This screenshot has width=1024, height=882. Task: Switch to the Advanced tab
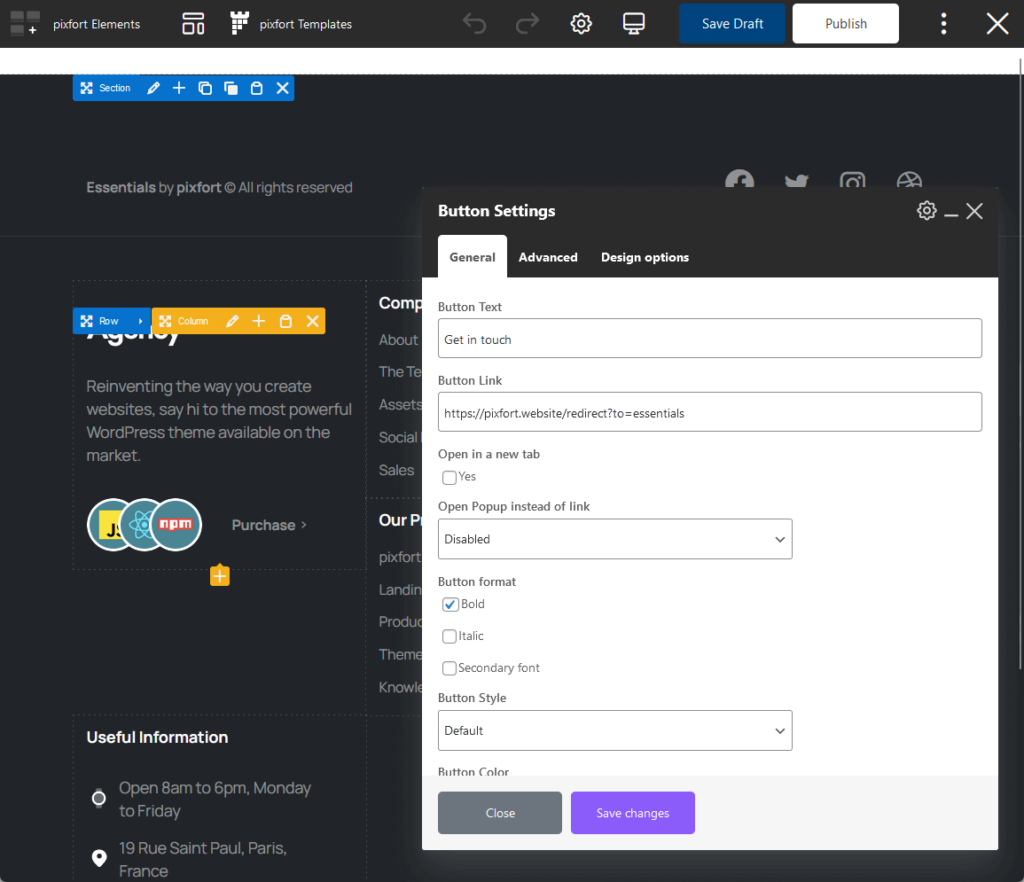[x=547, y=257]
